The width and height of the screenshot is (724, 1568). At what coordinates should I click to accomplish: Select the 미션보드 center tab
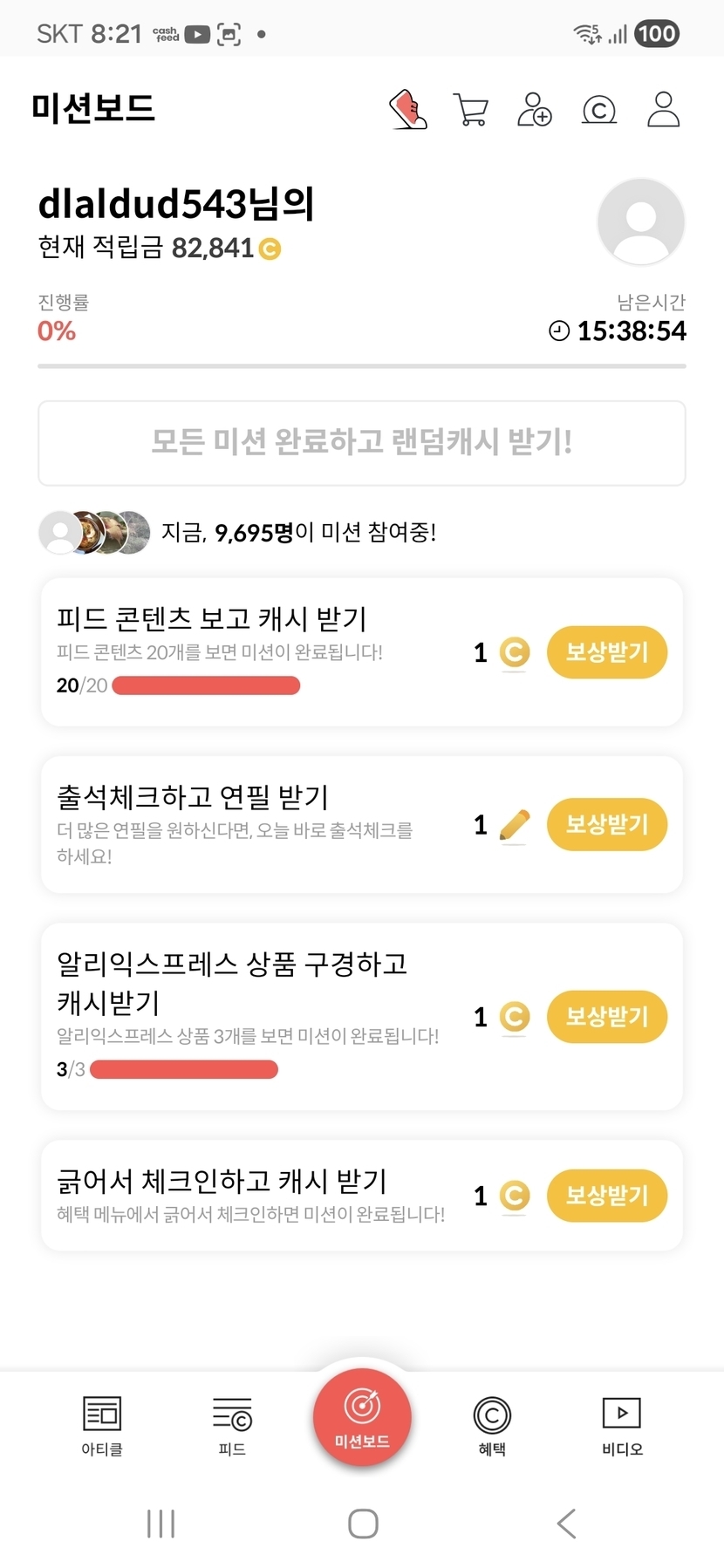362,1418
